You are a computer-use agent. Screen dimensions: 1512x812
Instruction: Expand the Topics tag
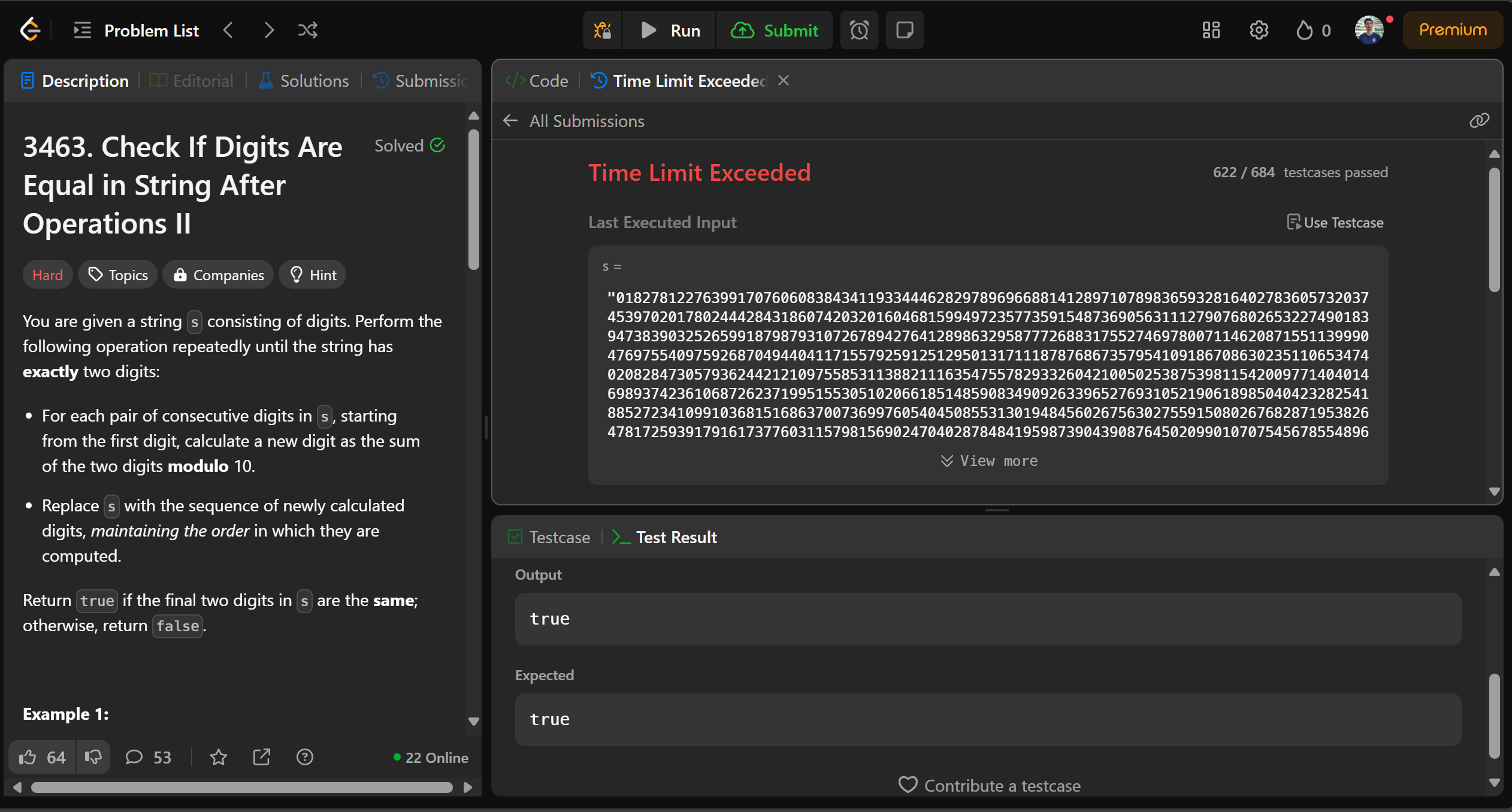(118, 275)
